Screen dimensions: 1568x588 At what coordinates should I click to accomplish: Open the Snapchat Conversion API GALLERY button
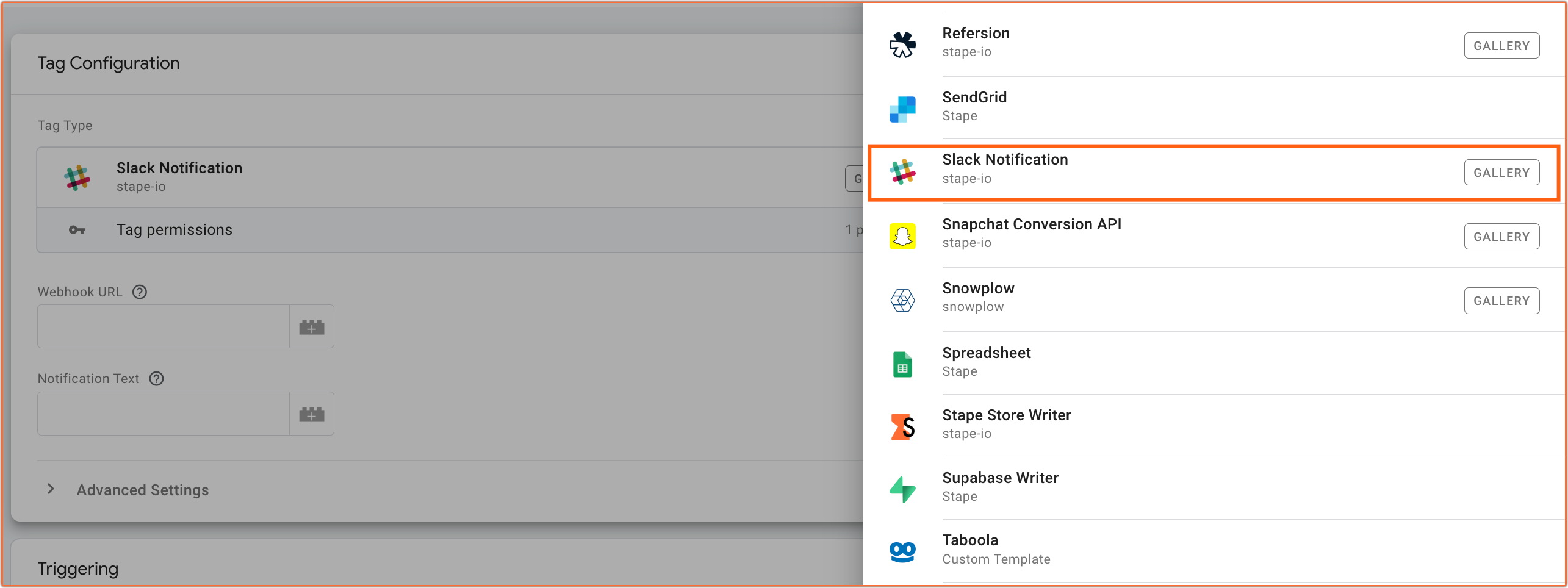point(1501,237)
